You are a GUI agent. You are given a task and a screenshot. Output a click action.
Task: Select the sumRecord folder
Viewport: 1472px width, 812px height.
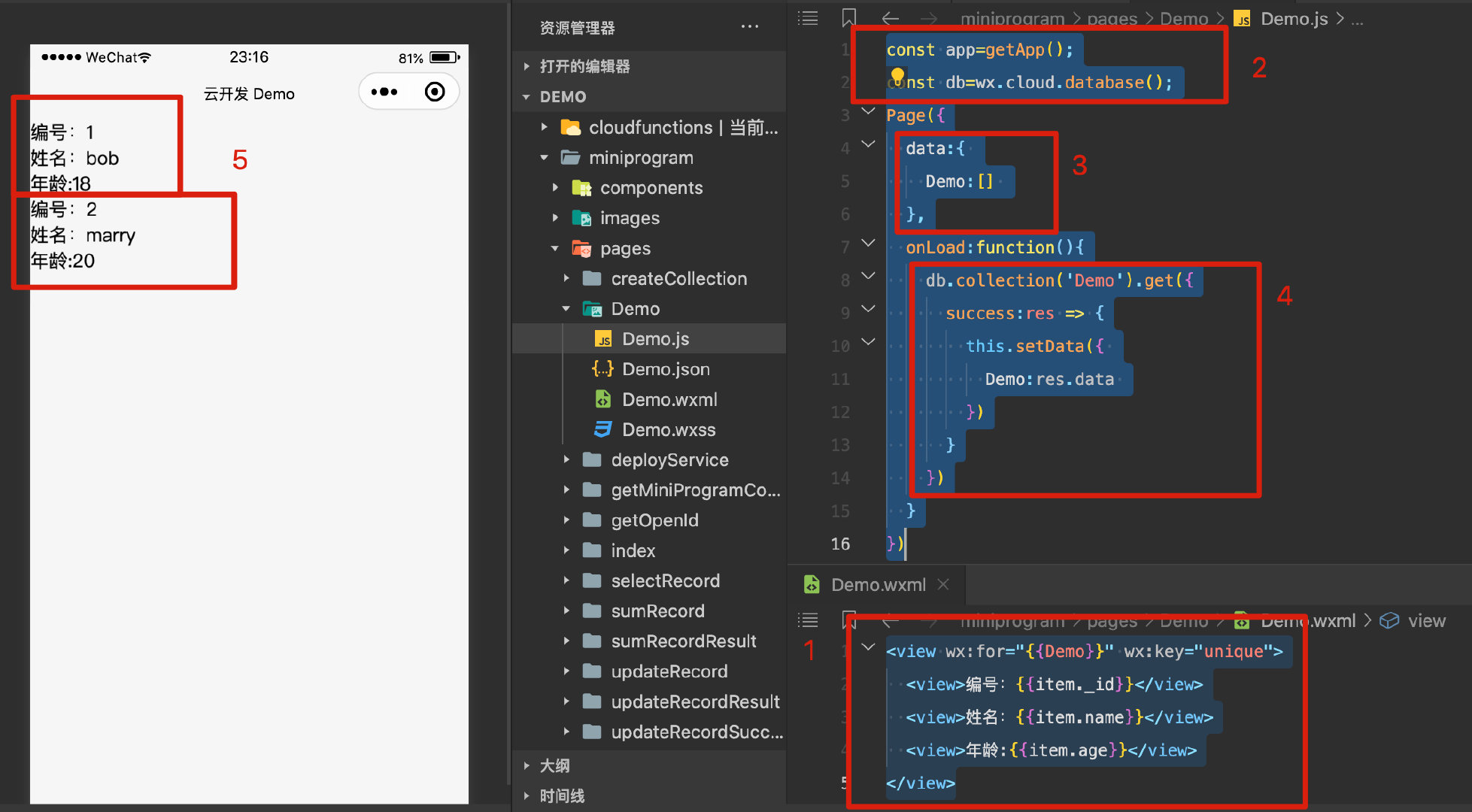click(x=650, y=611)
